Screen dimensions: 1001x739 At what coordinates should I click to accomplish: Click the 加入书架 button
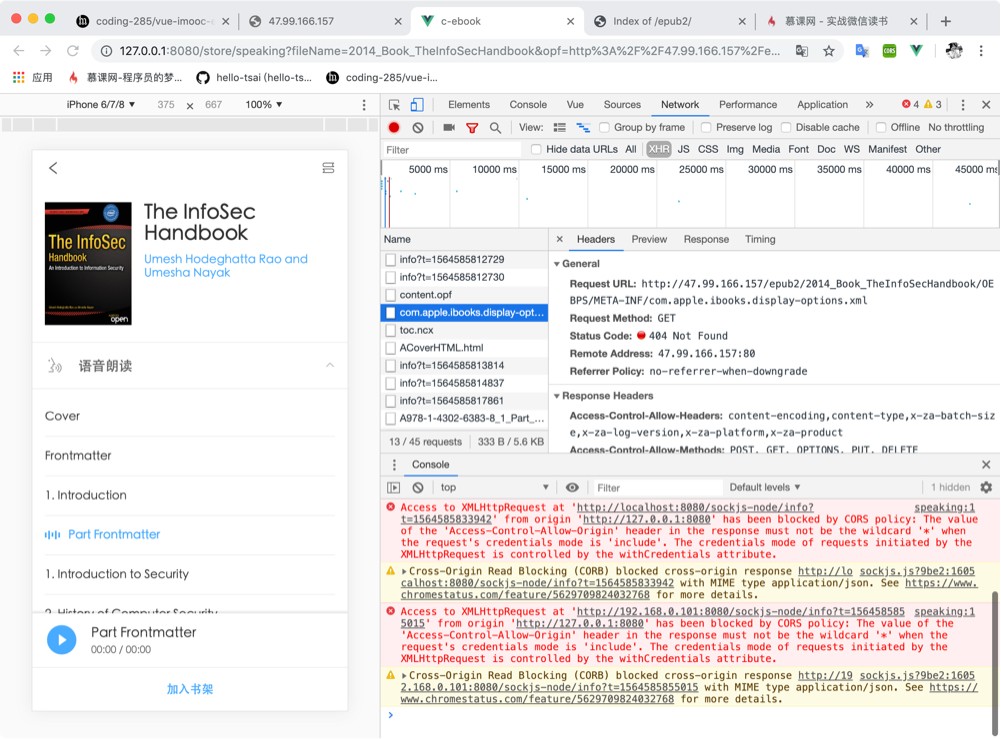point(190,689)
